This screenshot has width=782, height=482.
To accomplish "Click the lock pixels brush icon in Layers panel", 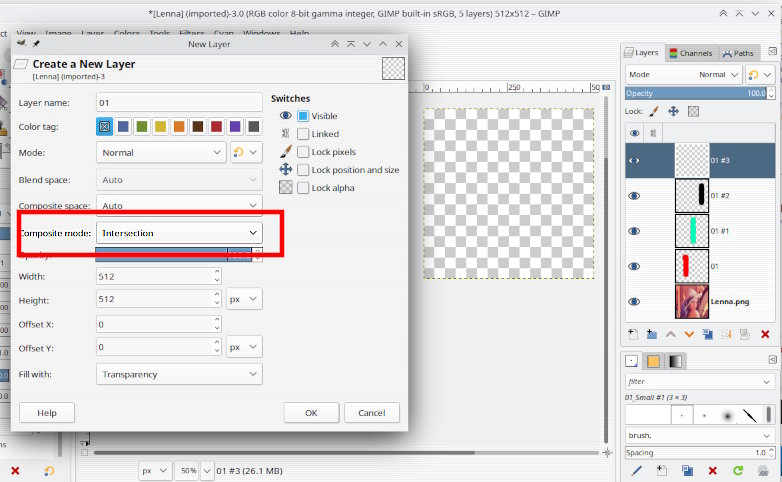I will tap(654, 112).
